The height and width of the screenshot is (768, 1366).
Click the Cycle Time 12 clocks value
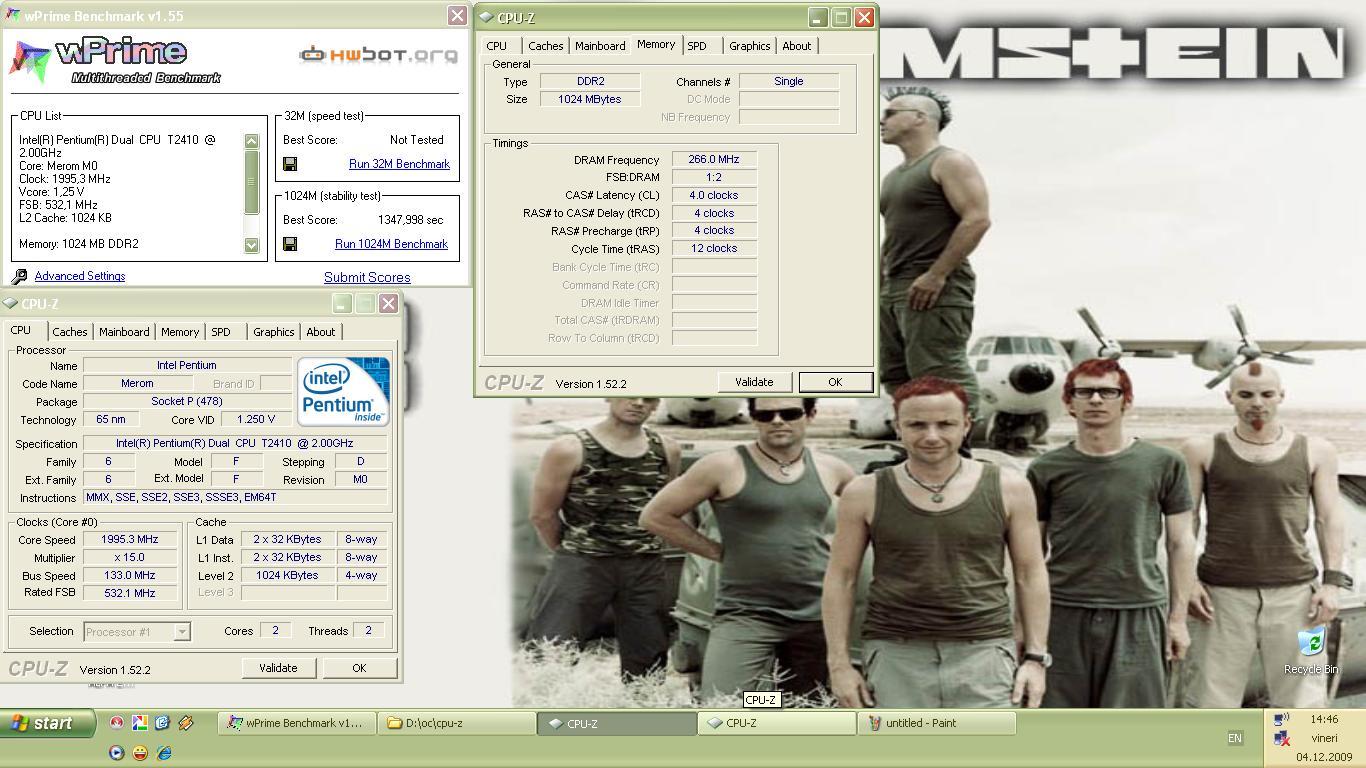pyautogui.click(x=714, y=249)
